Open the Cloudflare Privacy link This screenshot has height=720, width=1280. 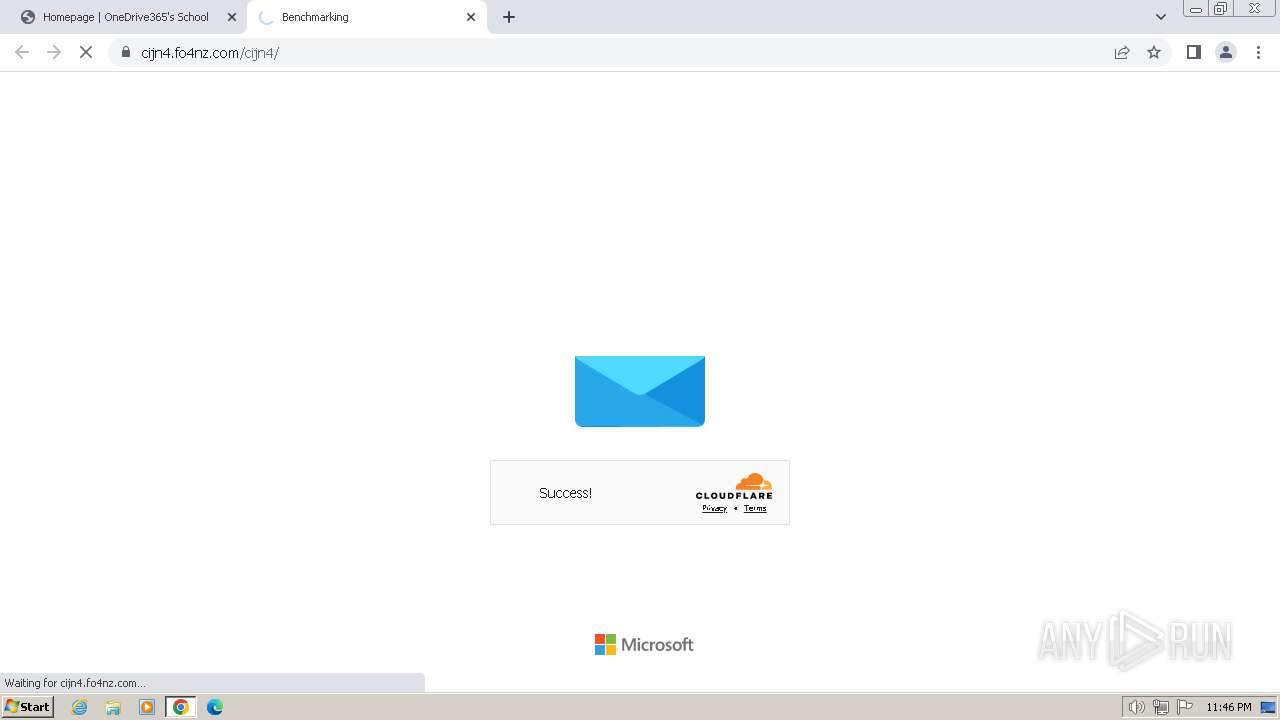(714, 508)
